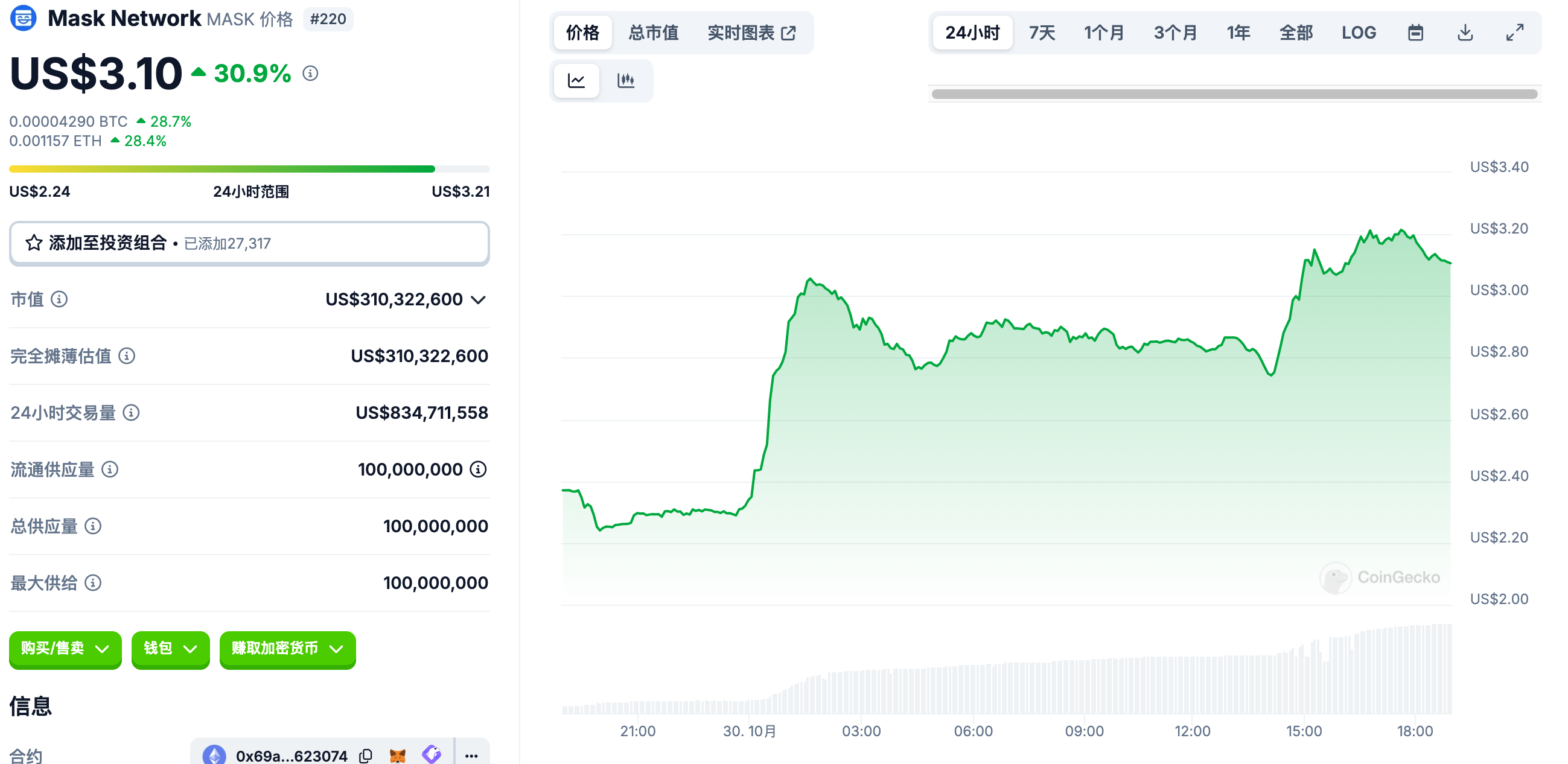
Task: Open the calendar date range picker
Action: click(x=1415, y=33)
